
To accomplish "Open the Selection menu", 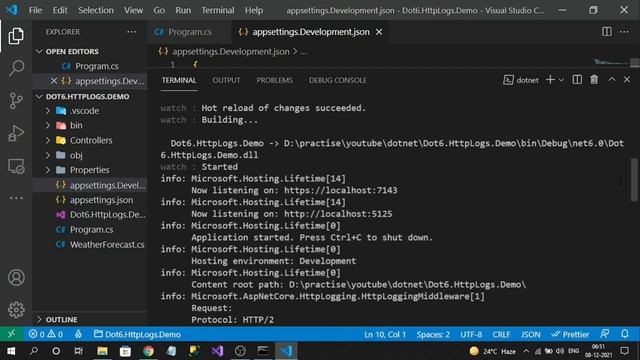I will click(x=96, y=10).
